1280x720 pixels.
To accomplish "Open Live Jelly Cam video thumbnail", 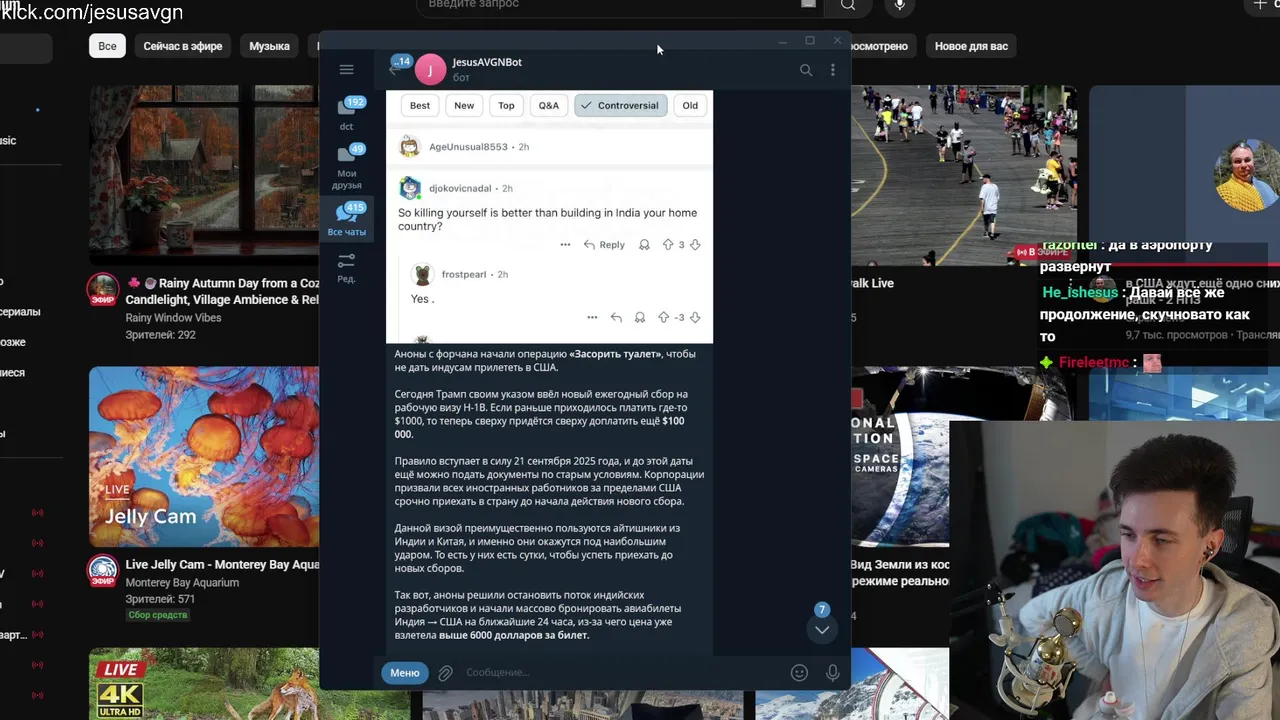I will [x=204, y=457].
